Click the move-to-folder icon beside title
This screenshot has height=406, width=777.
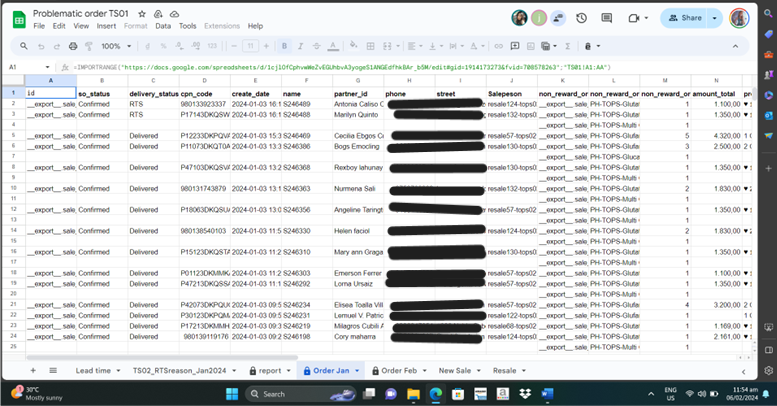click(x=158, y=14)
